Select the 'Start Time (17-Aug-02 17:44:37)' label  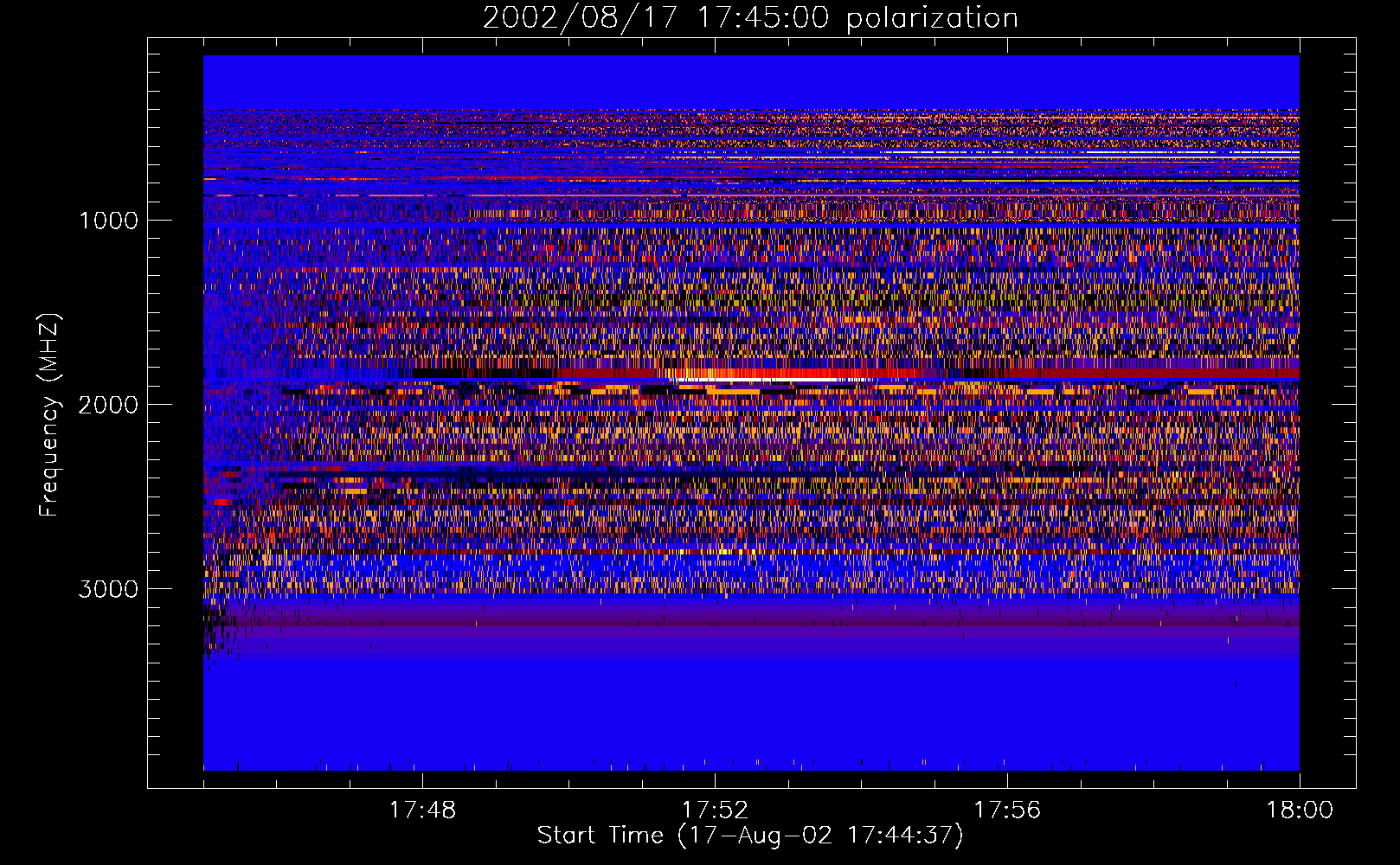[x=750, y=836]
